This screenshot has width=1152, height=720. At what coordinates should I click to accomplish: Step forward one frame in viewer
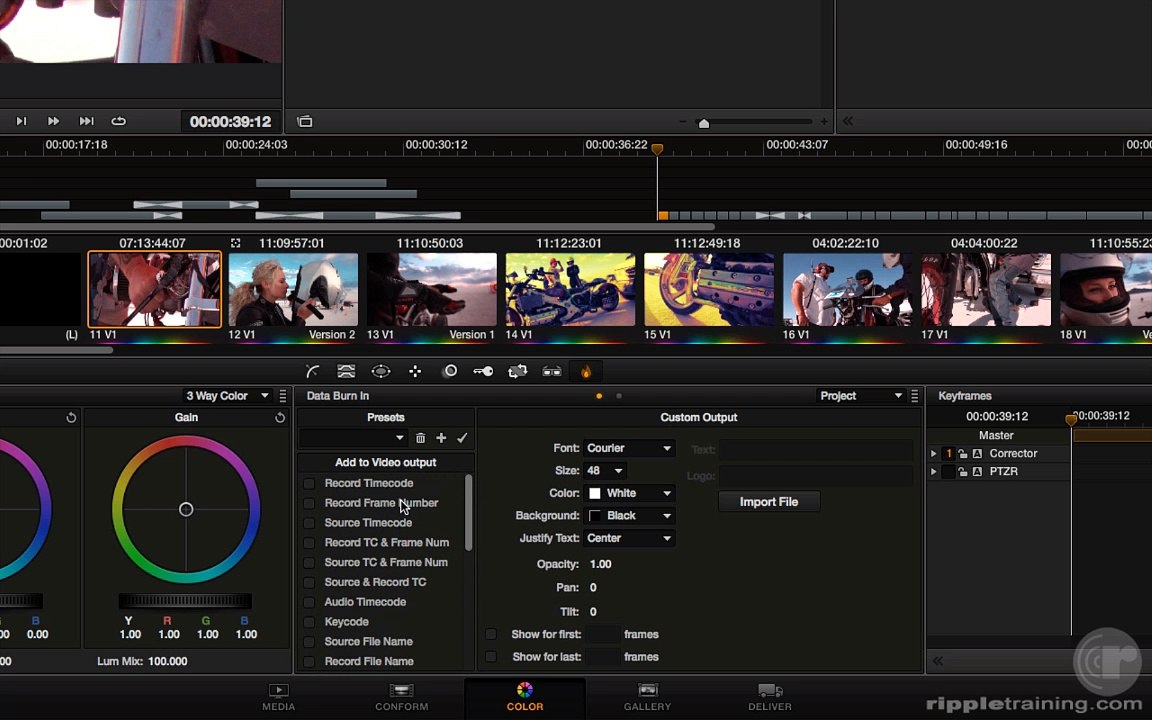(21, 121)
